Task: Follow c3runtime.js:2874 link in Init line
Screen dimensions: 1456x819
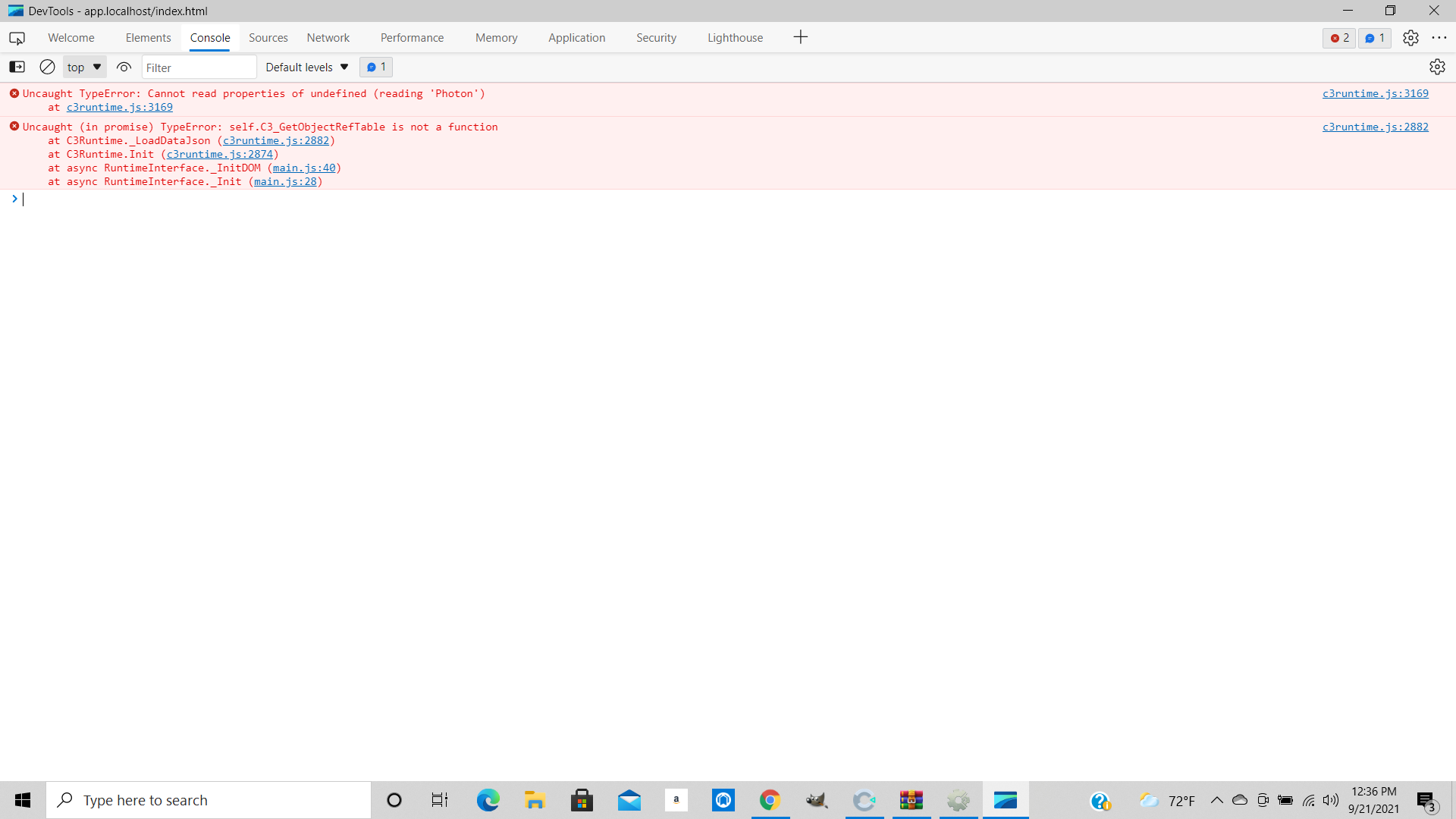Action: [220, 154]
